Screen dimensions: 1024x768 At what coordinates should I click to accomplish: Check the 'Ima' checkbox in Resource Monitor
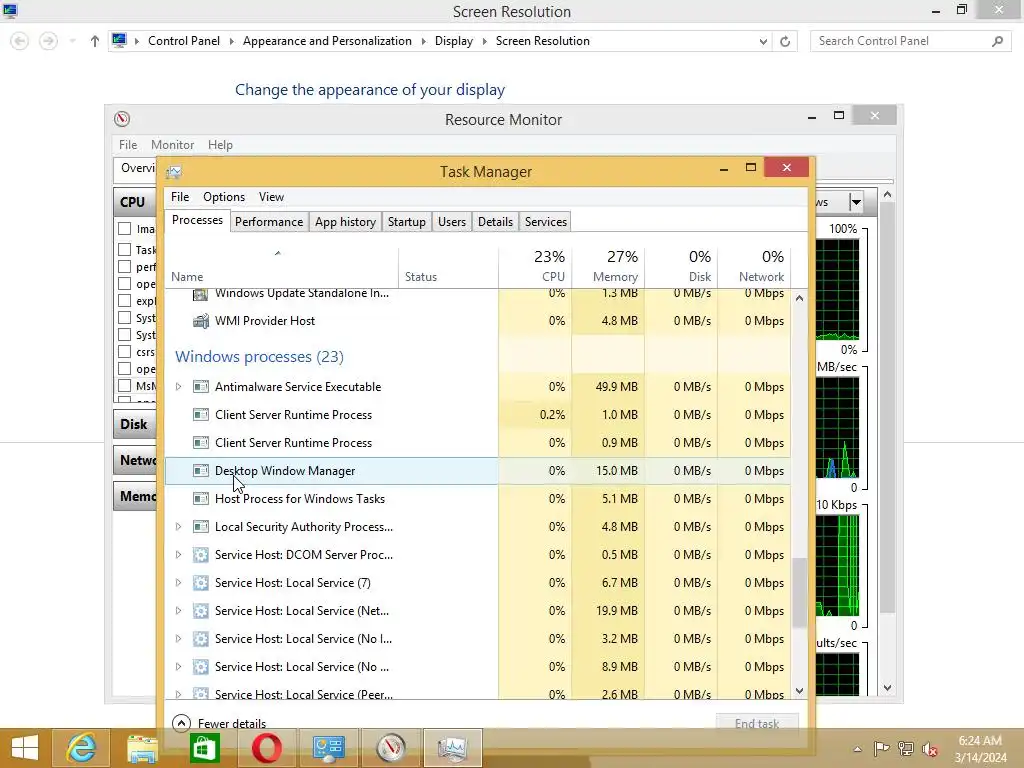[x=125, y=229]
